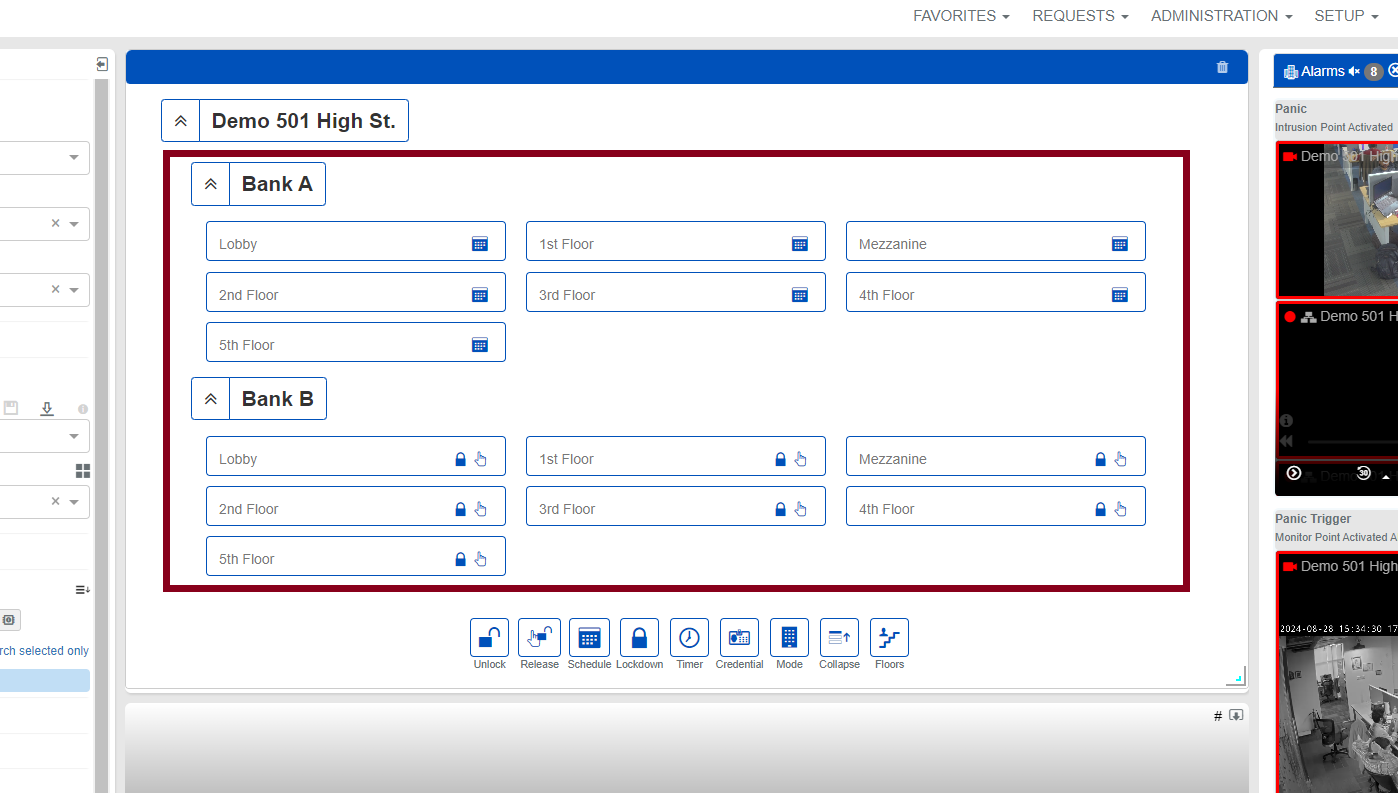This screenshot has height=793, width=1398.
Task: Click the trash icon in blue header
Action: (x=1222, y=67)
